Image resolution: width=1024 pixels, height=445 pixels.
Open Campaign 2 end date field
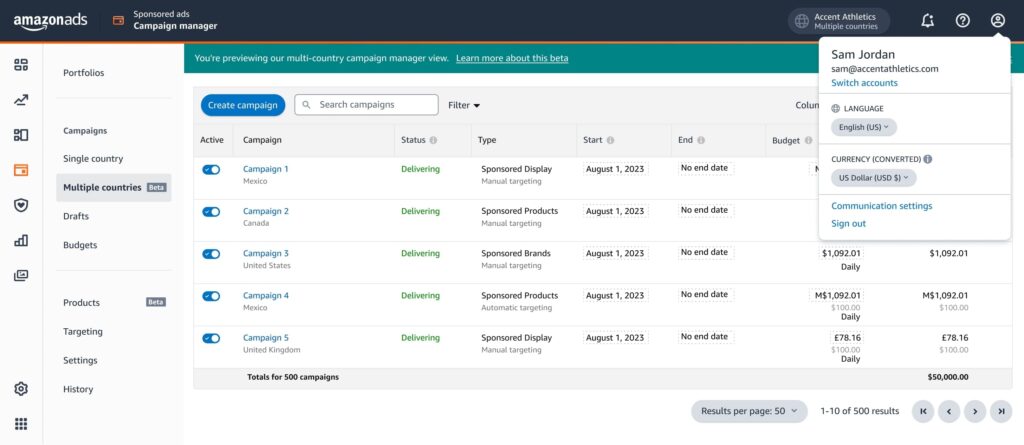coord(705,210)
